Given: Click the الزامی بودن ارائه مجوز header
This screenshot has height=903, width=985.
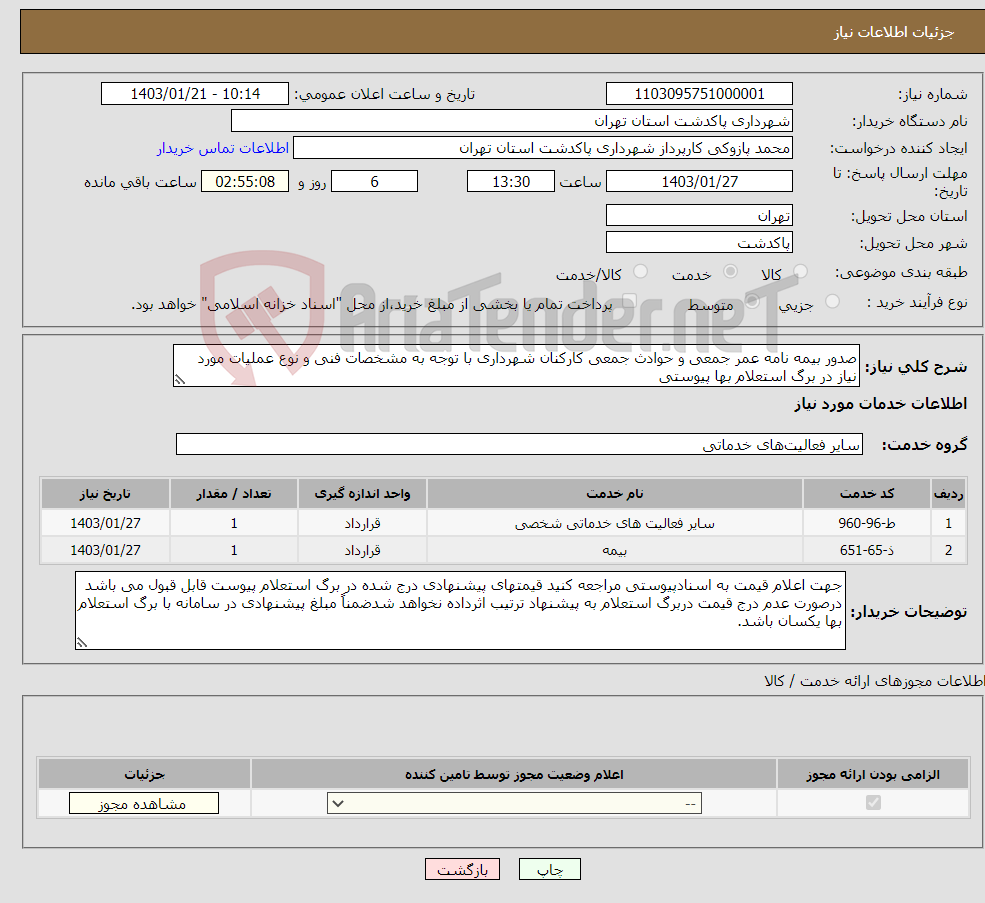Looking at the screenshot, I should pyautogui.click(x=873, y=775).
